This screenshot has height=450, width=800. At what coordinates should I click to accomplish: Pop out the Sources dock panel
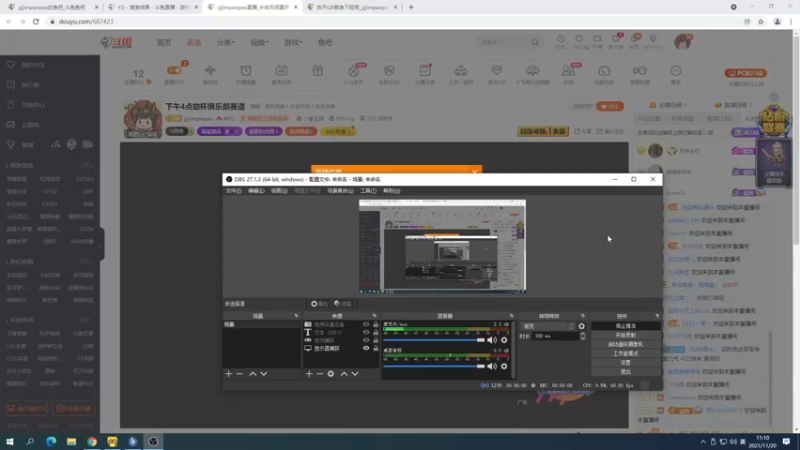click(374, 316)
